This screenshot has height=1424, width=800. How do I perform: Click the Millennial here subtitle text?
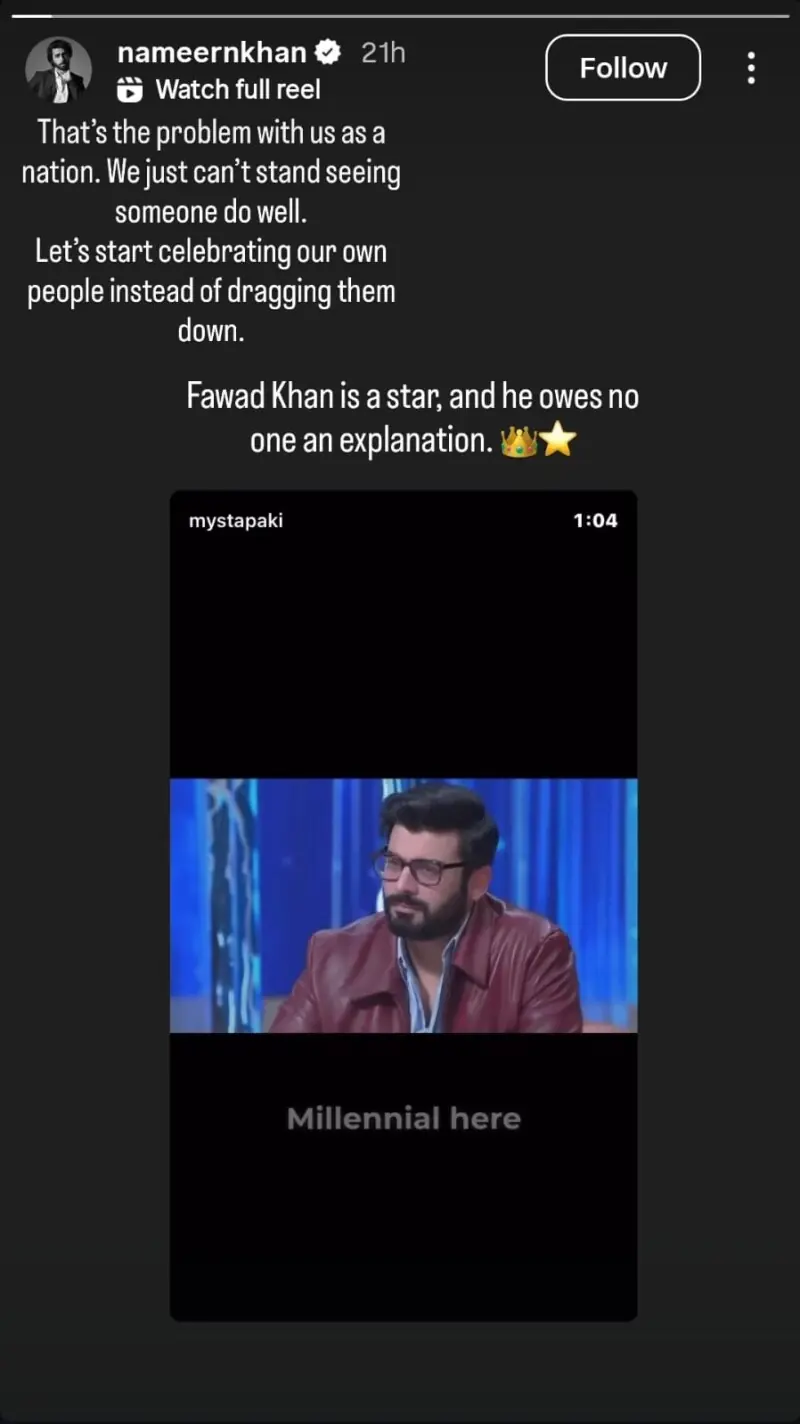pyautogui.click(x=403, y=1118)
